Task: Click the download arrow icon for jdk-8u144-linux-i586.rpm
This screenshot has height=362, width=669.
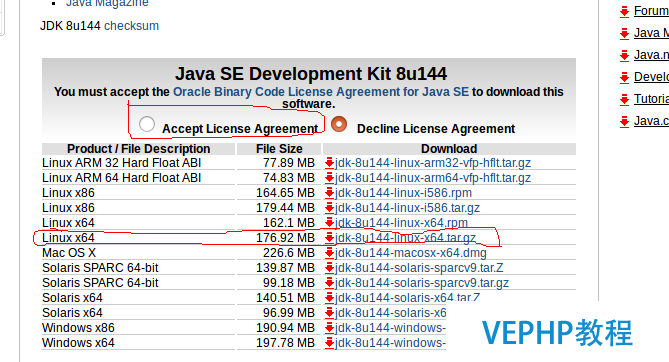Action: tap(329, 193)
